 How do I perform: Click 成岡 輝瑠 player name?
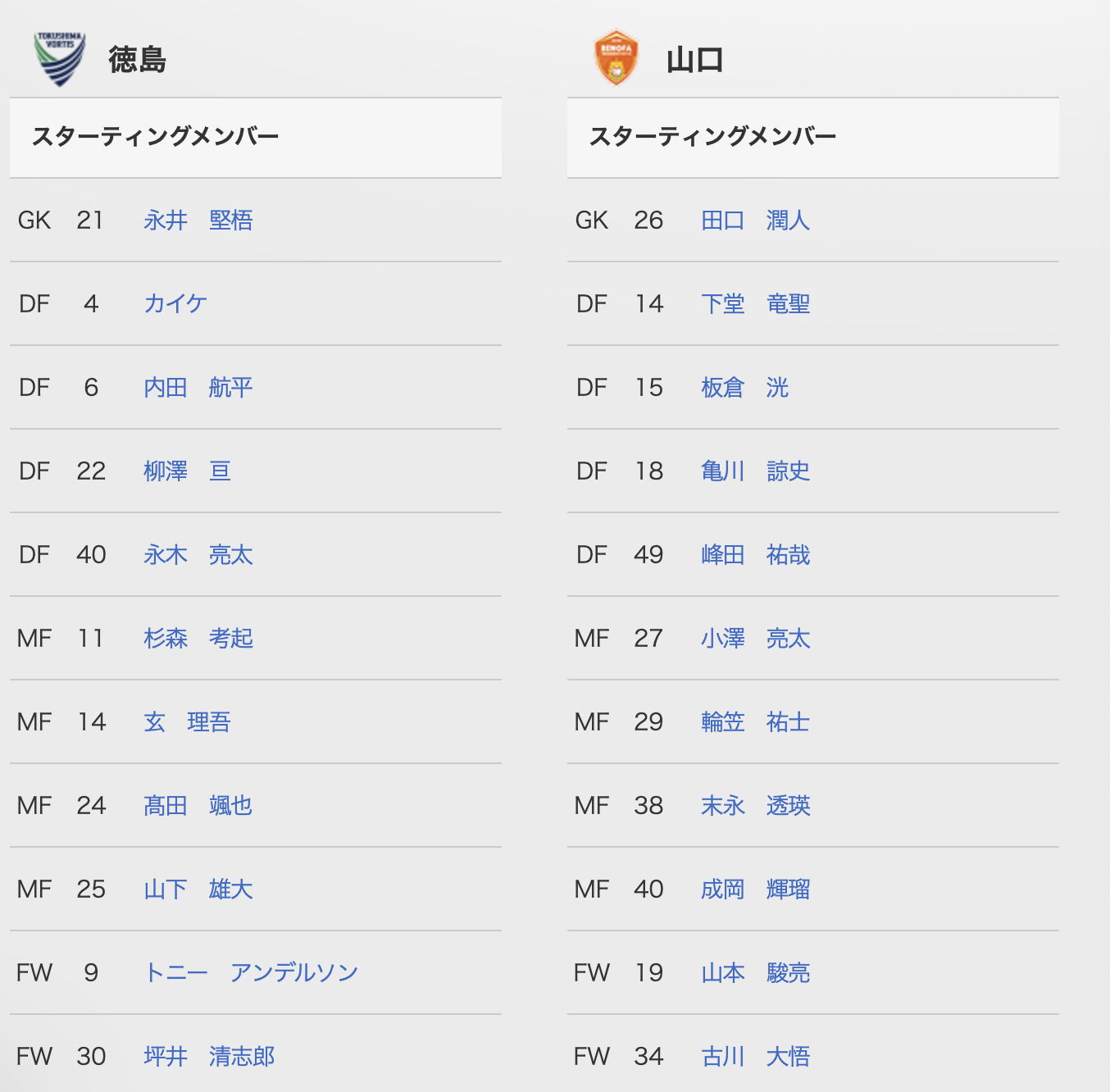[x=756, y=890]
